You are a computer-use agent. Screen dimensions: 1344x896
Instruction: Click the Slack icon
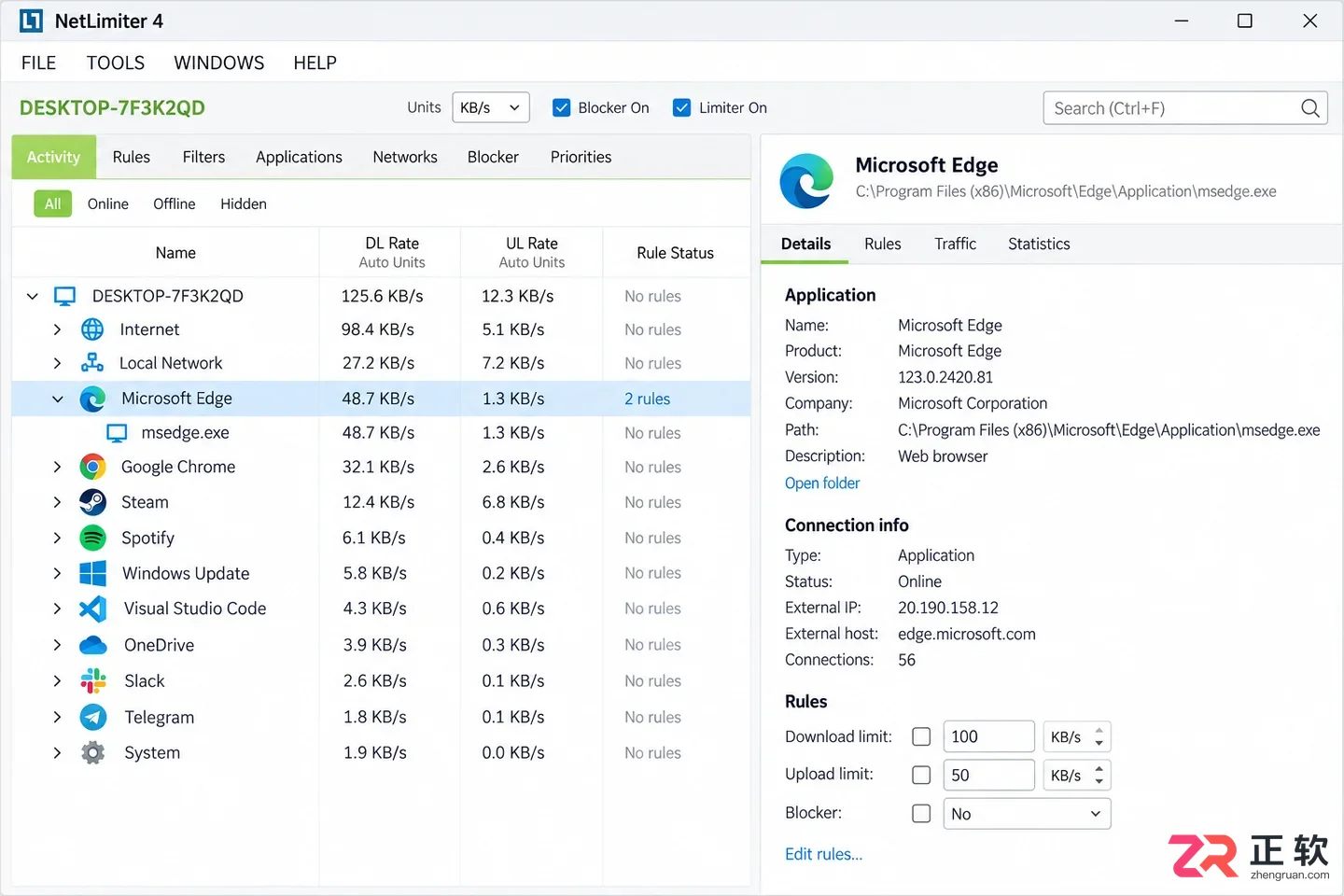pyautogui.click(x=92, y=681)
